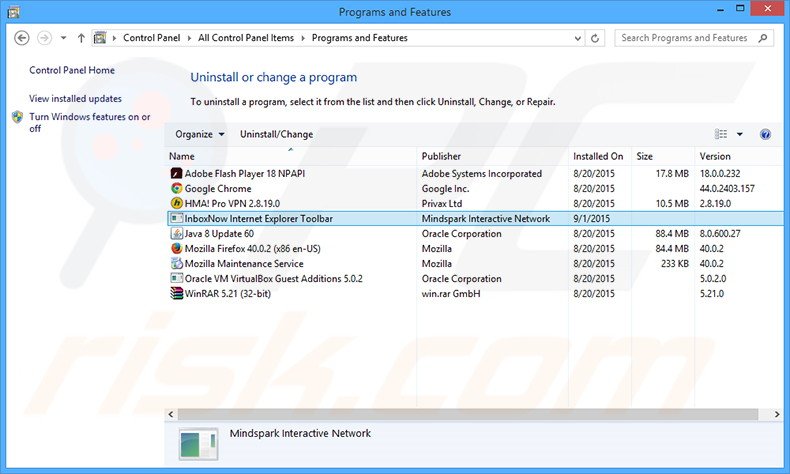Click the Adobe Flash Player icon
The width and height of the screenshot is (790, 474).
pos(176,173)
